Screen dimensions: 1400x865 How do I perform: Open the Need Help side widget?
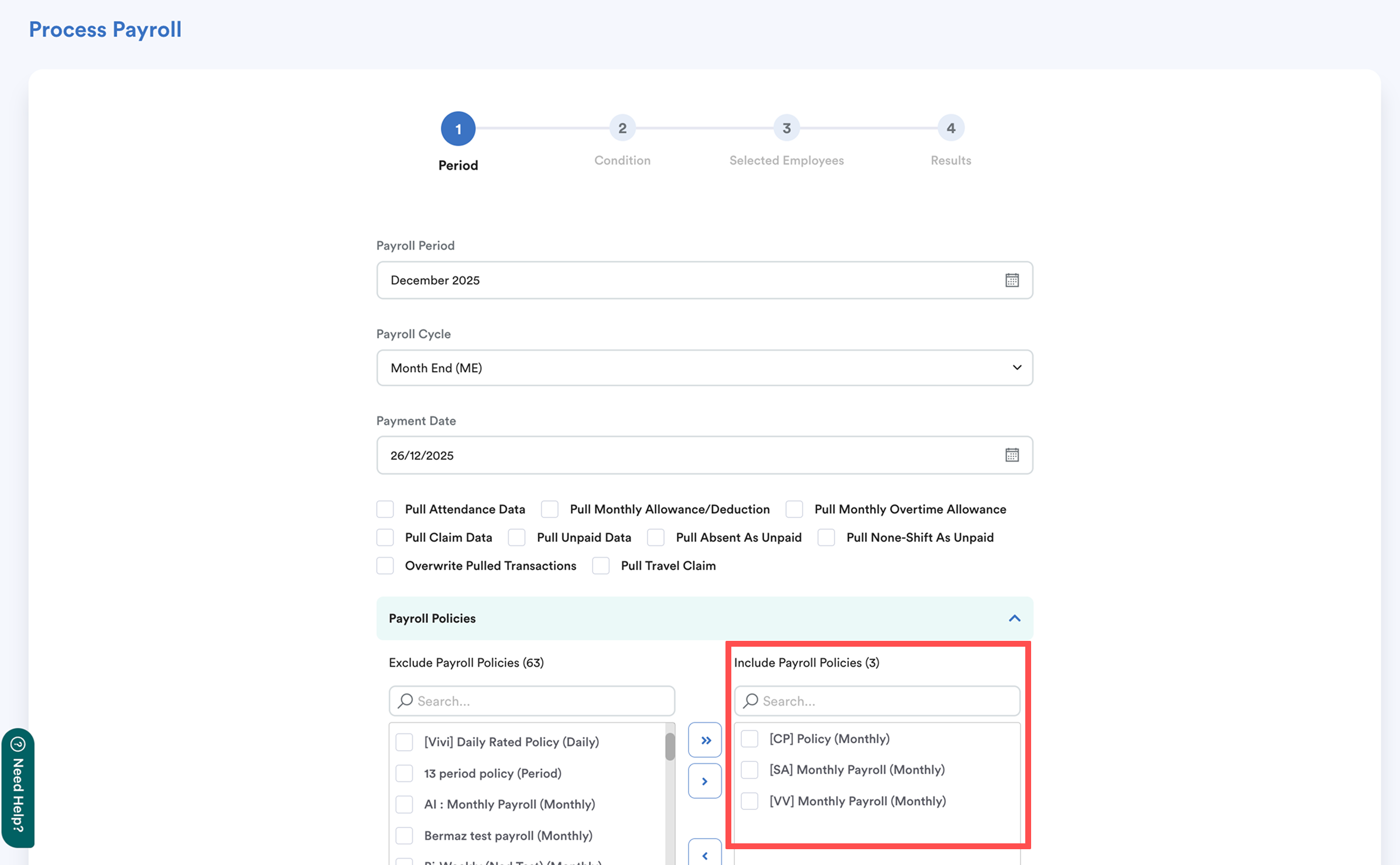coord(18,788)
